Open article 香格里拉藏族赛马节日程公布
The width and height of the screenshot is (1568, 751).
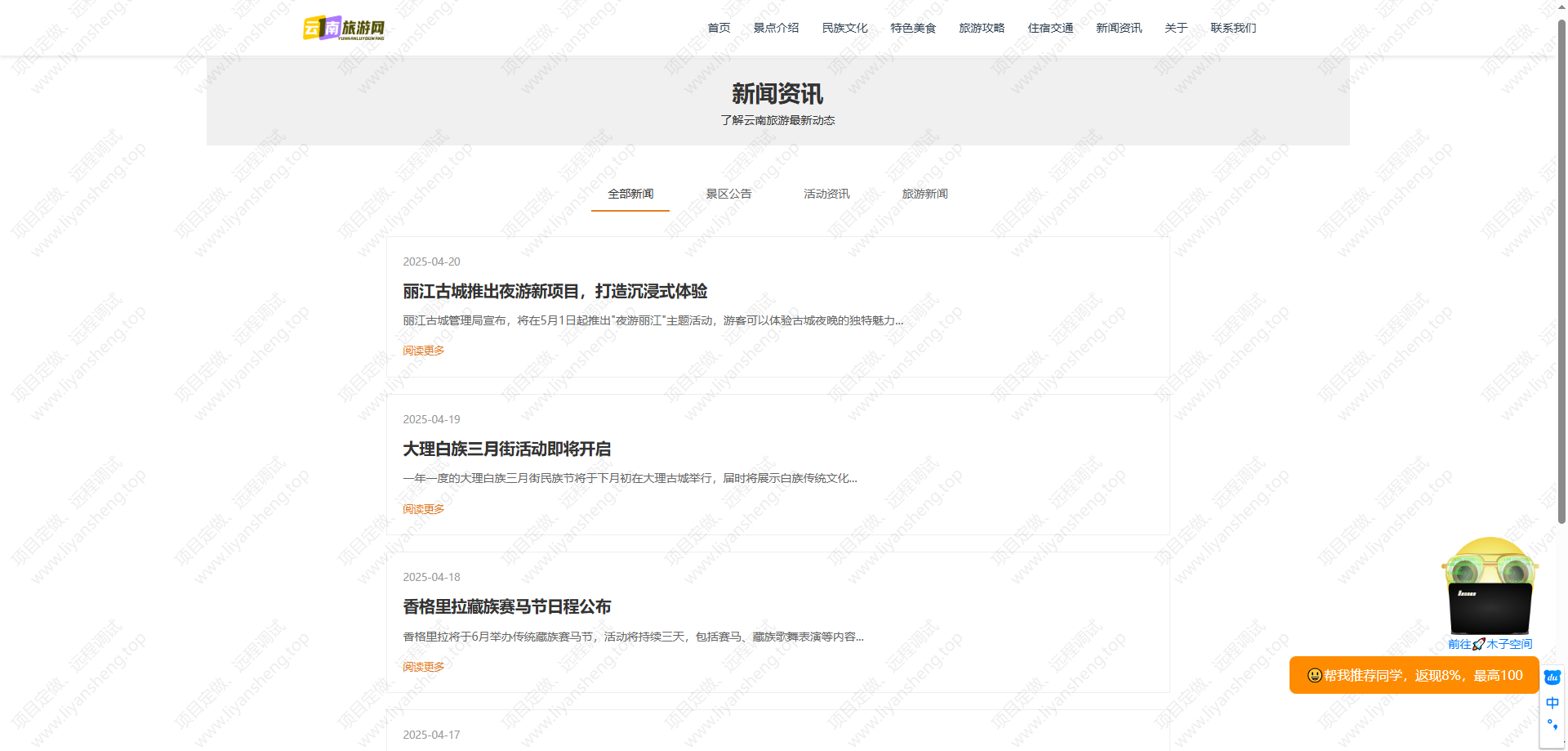coord(506,606)
